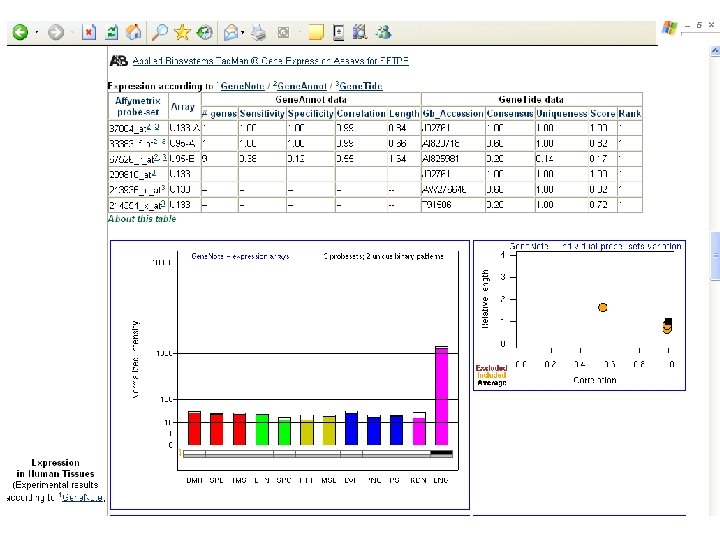Viewport: 720px width, 540px height.
Task: Click the Expression in Human Tissues heading
Action: pos(55,468)
